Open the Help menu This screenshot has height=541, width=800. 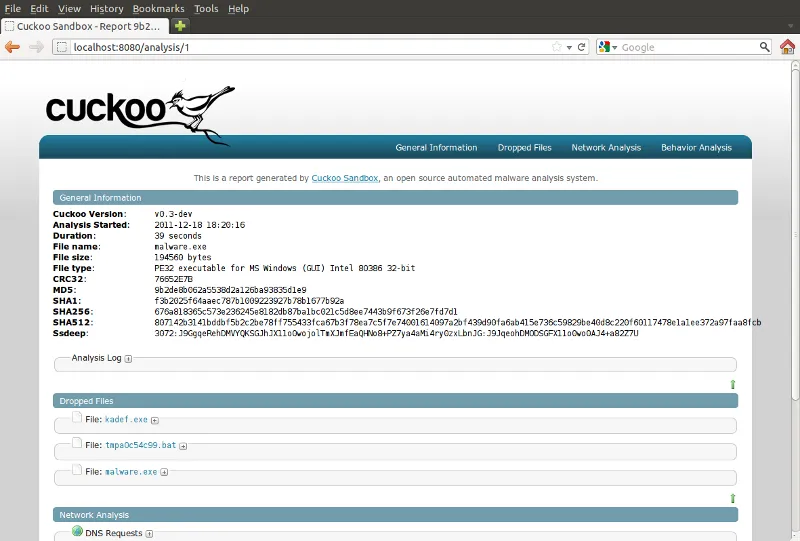click(238, 9)
